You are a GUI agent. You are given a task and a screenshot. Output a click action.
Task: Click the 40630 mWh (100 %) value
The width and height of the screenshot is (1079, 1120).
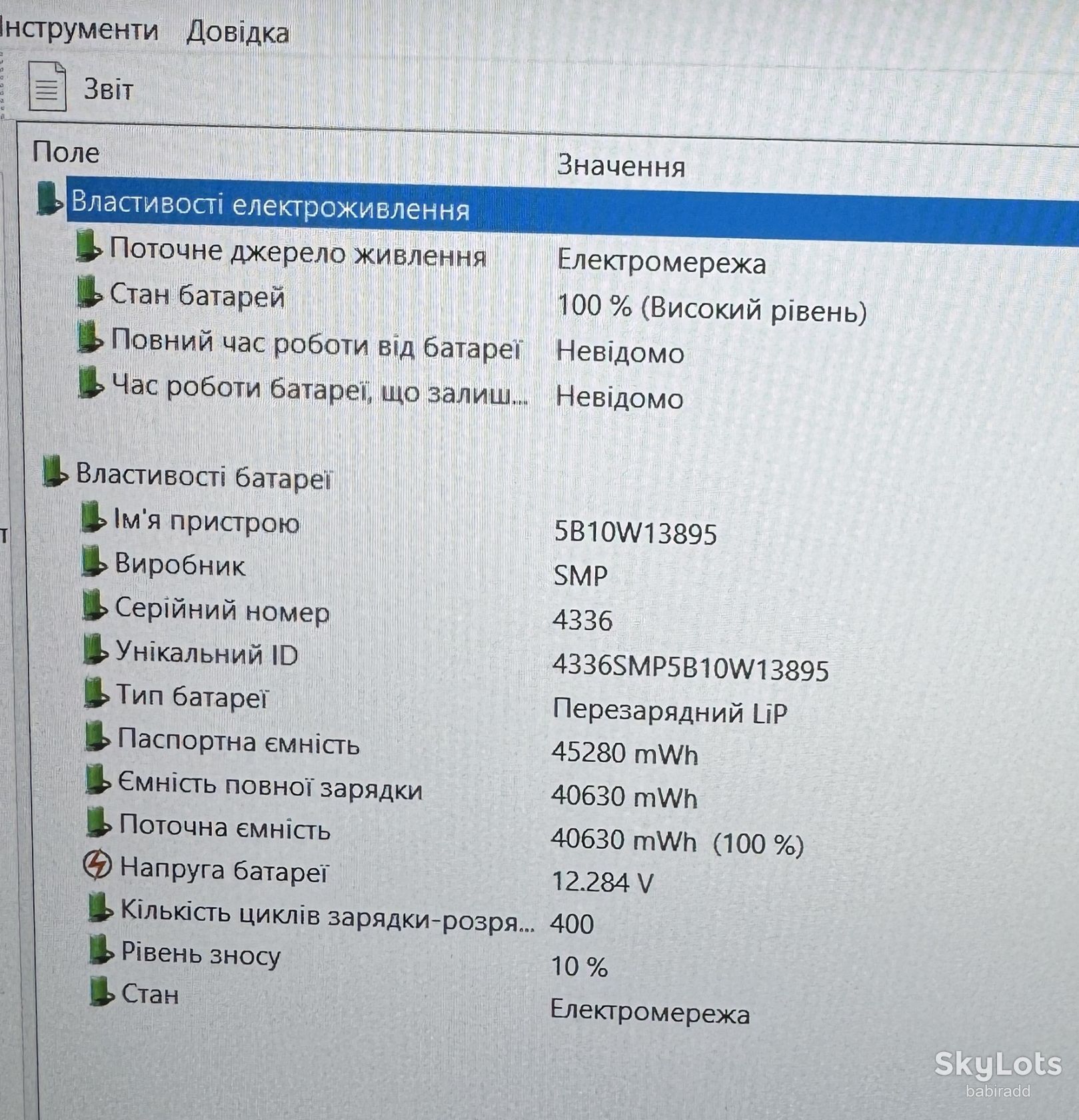(677, 841)
